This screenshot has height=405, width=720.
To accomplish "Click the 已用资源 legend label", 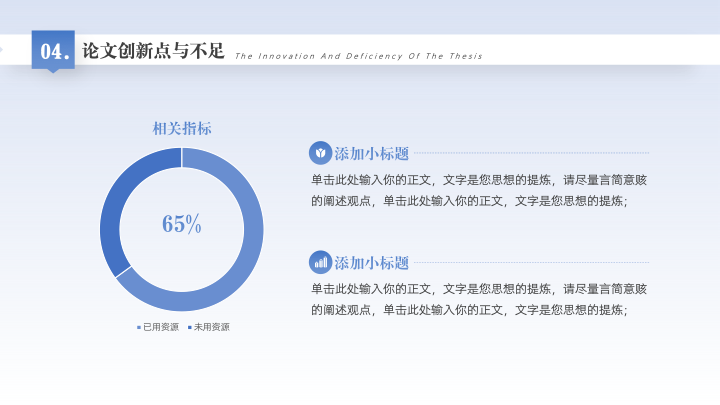I will [x=161, y=327].
